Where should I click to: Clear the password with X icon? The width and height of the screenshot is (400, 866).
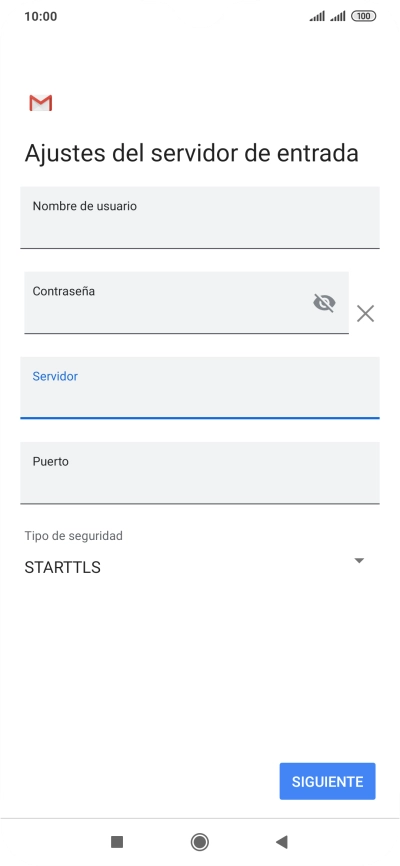pos(365,314)
